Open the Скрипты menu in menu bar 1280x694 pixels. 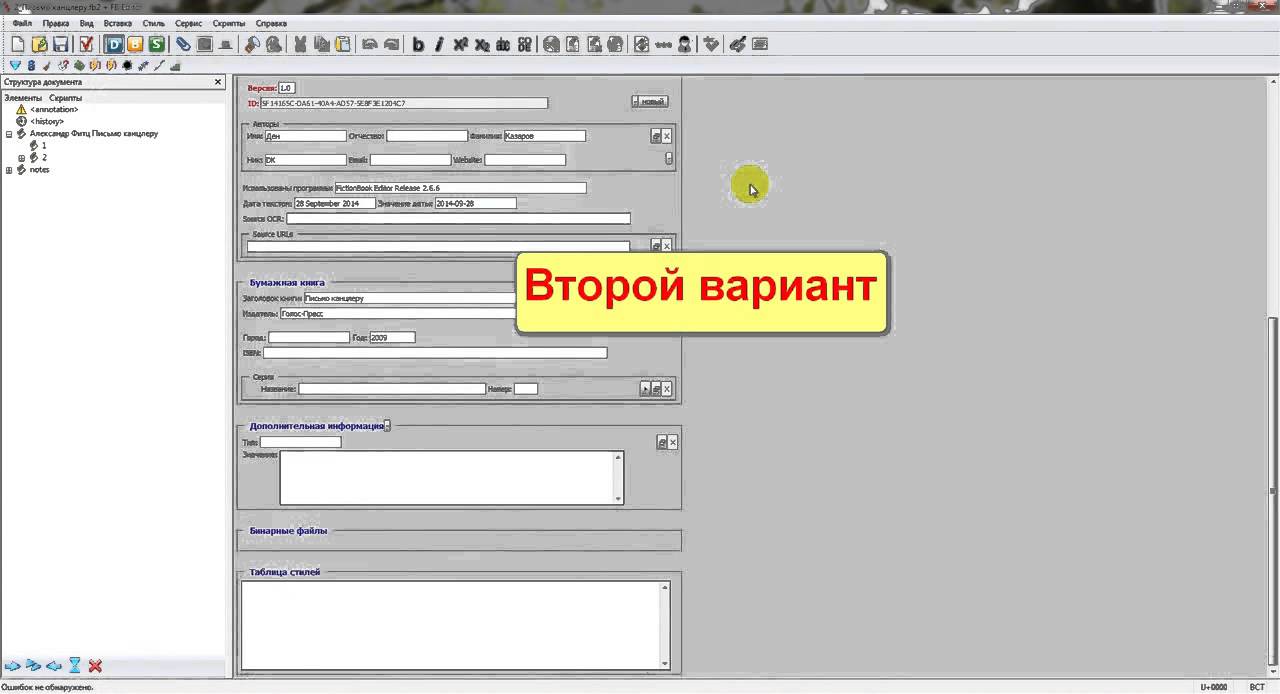(x=229, y=22)
